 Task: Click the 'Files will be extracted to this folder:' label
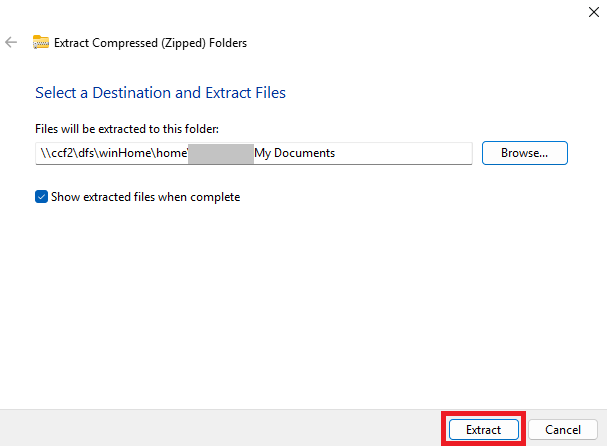(x=126, y=129)
